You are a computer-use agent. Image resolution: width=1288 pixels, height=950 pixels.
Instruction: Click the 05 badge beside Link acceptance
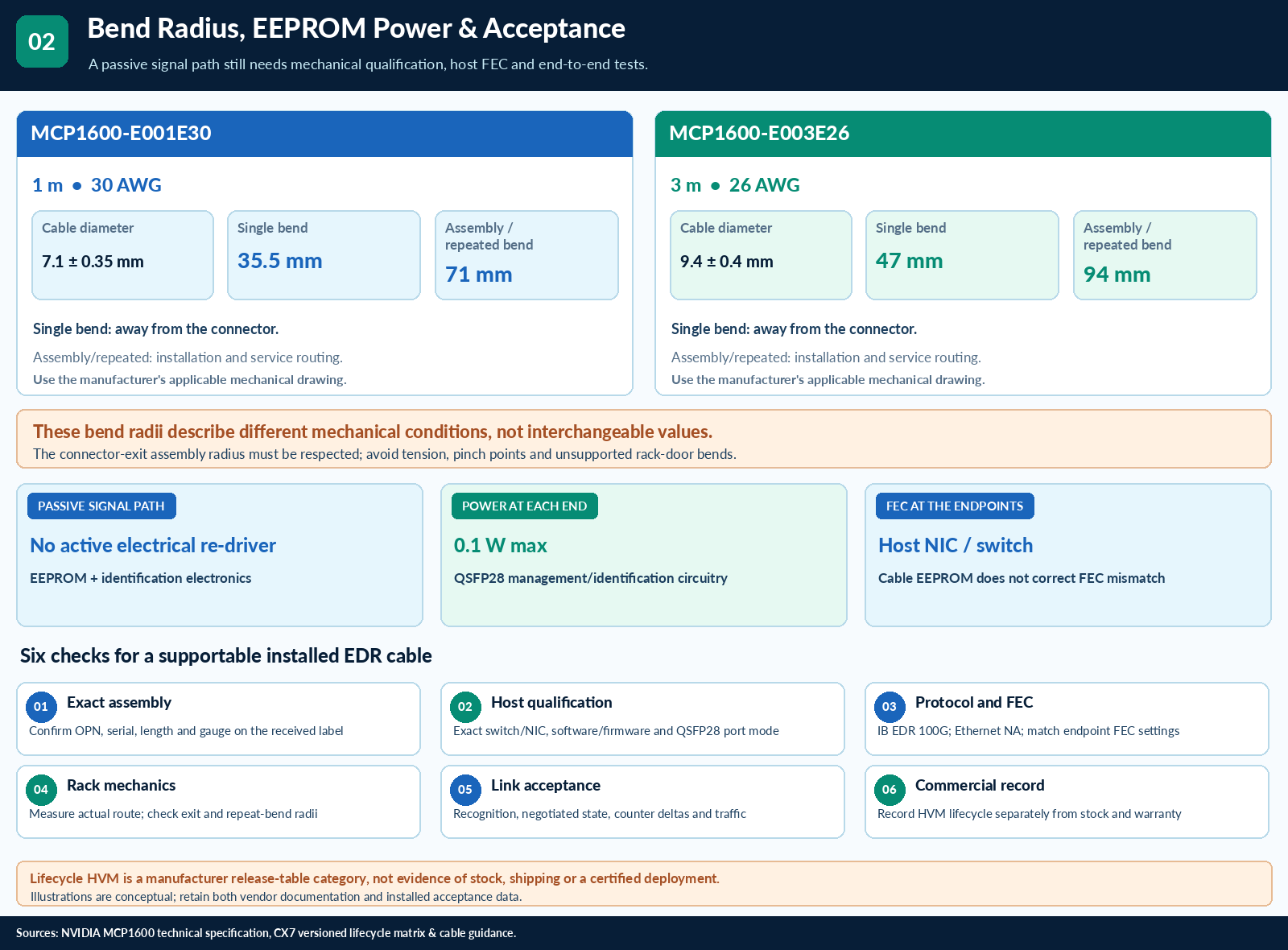[465, 790]
